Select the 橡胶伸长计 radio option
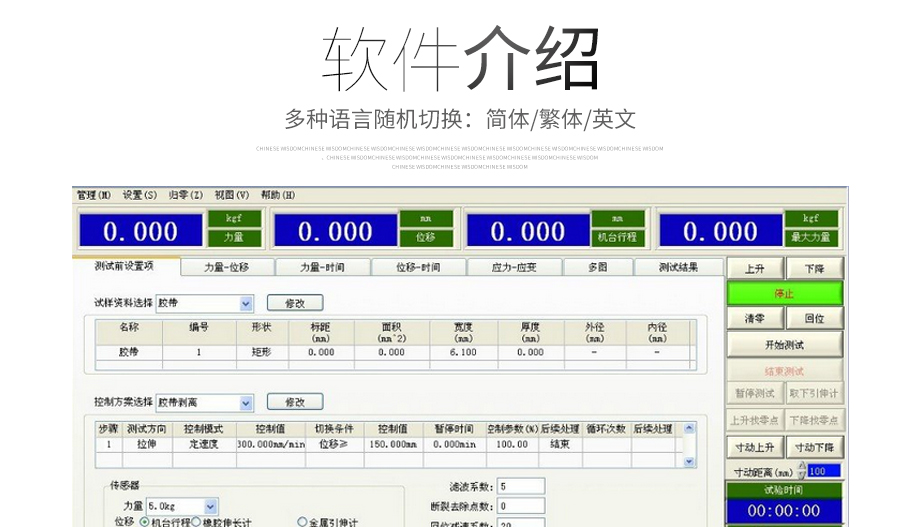The image size is (920, 527). click(196, 522)
